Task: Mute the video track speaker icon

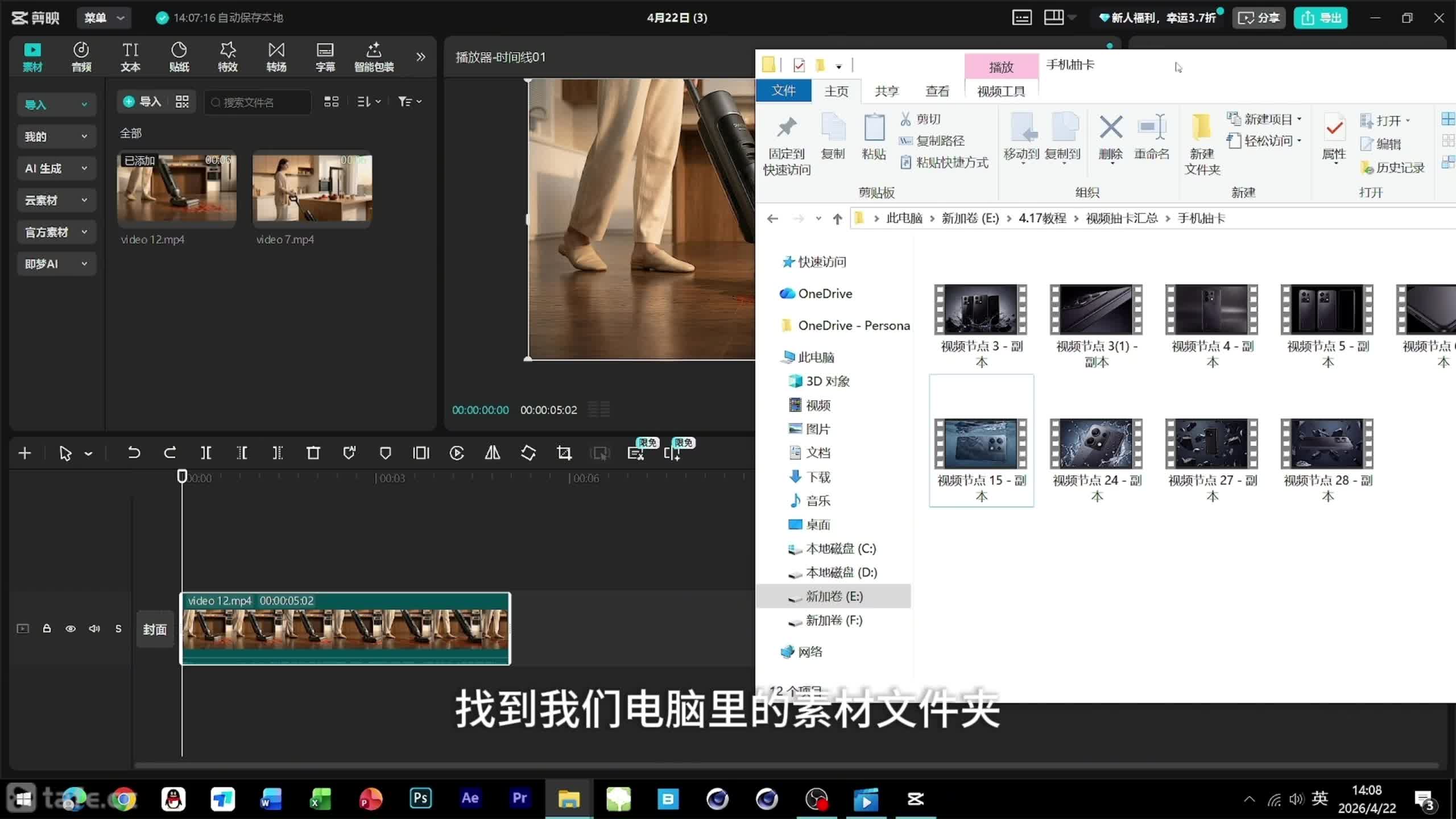Action: [x=94, y=628]
